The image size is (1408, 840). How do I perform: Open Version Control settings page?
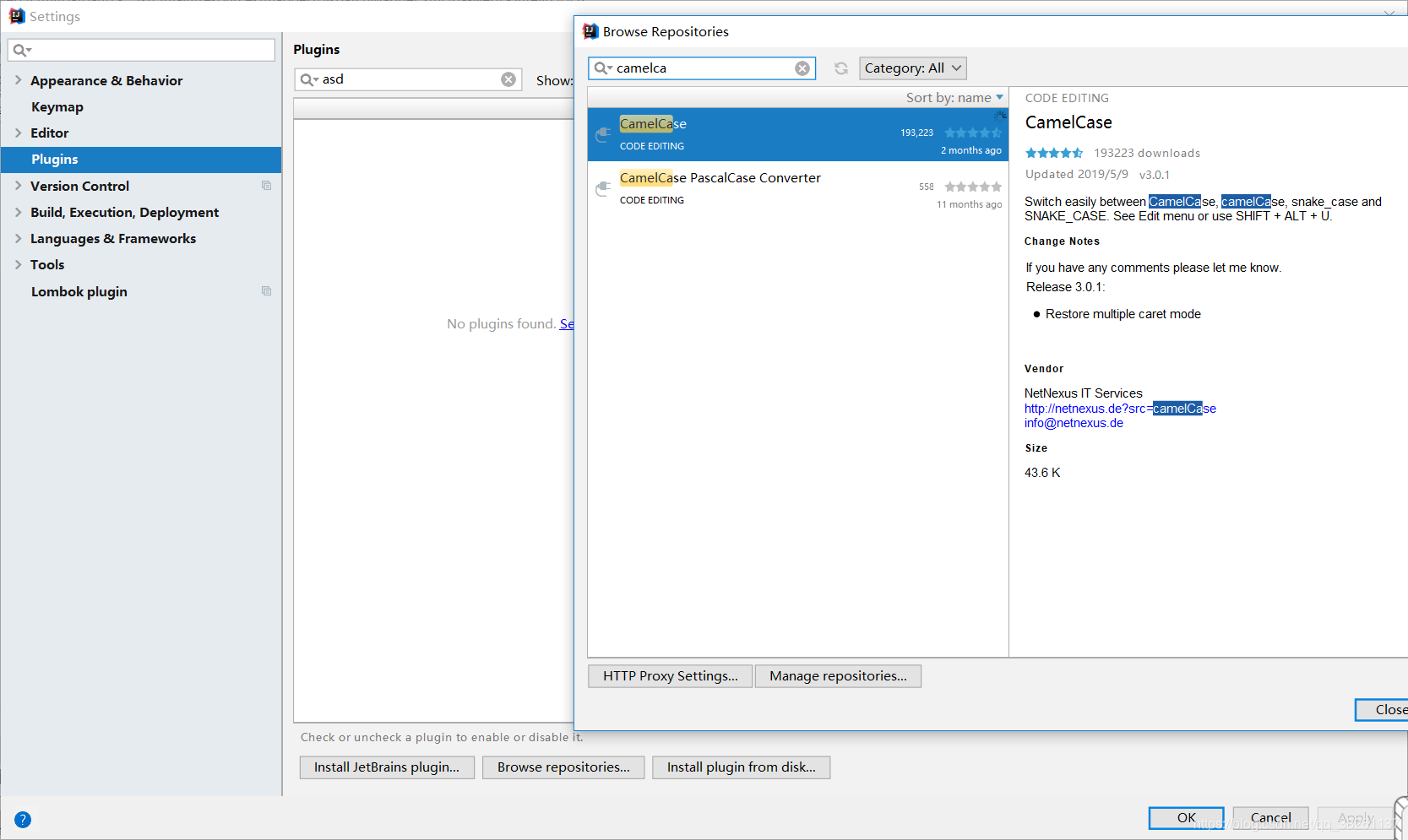79,186
